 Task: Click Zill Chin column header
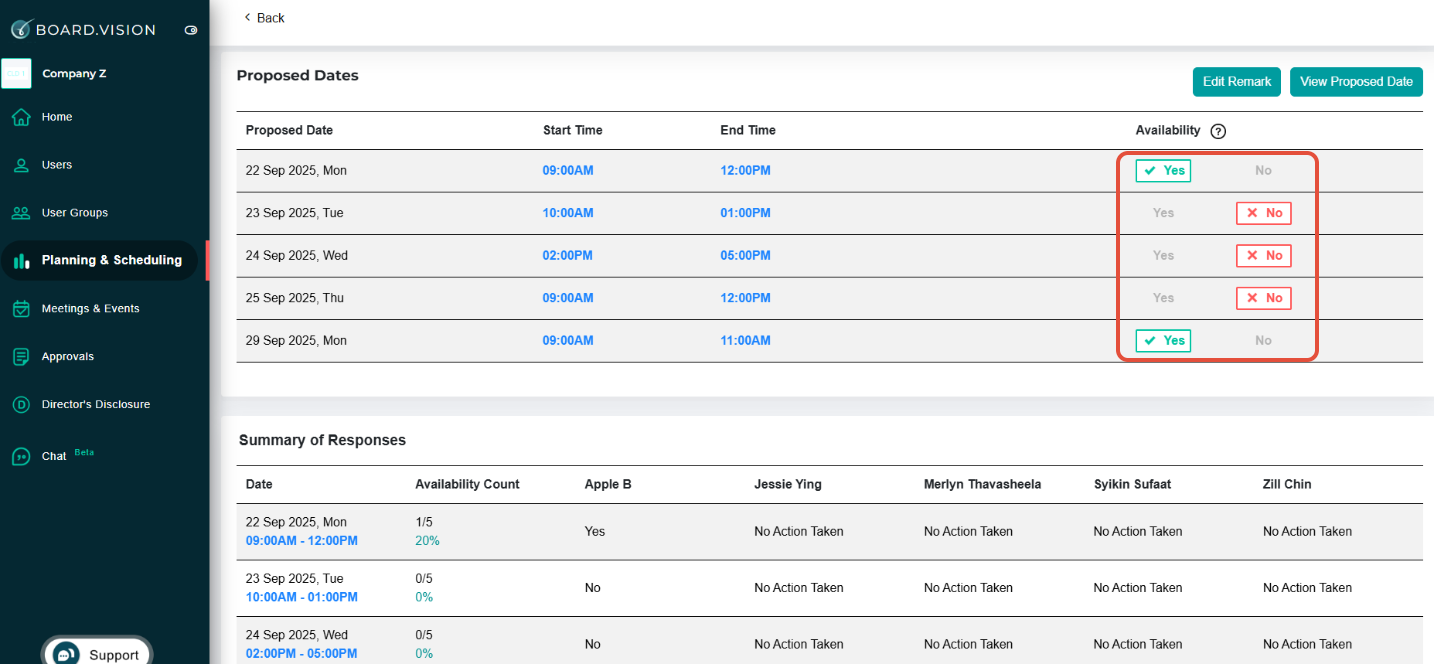tap(1287, 484)
